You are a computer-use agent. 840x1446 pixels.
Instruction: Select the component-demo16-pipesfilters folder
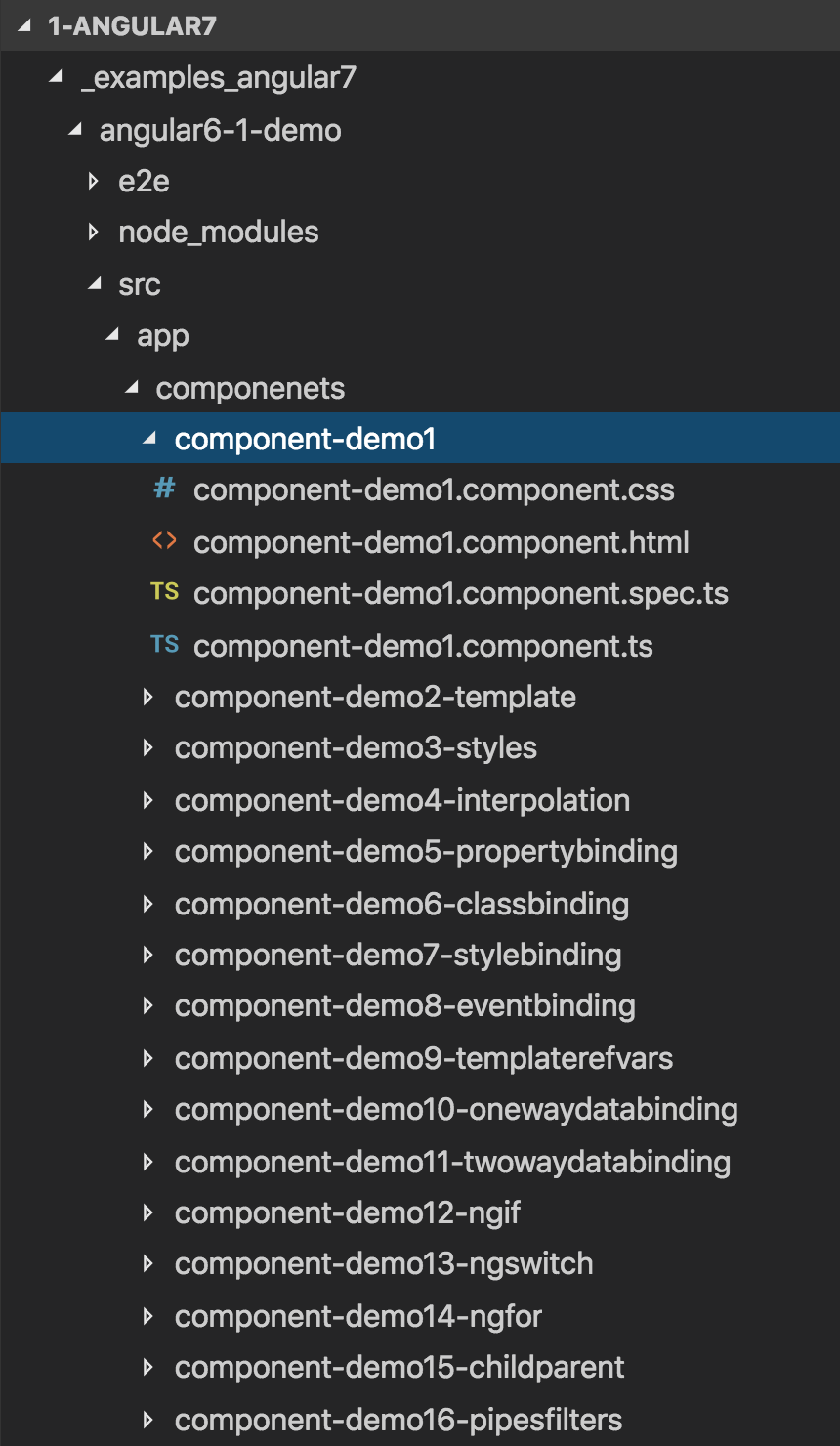pos(420,1420)
